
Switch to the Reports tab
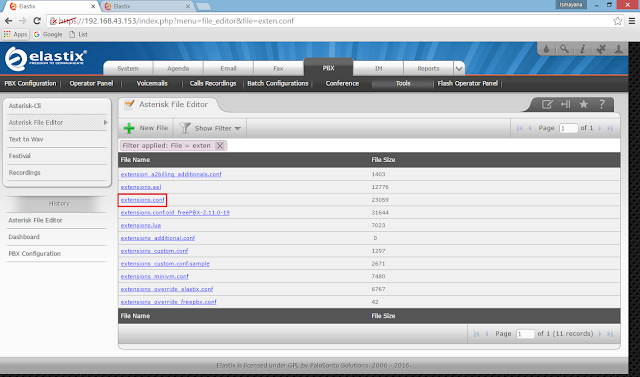(x=428, y=69)
